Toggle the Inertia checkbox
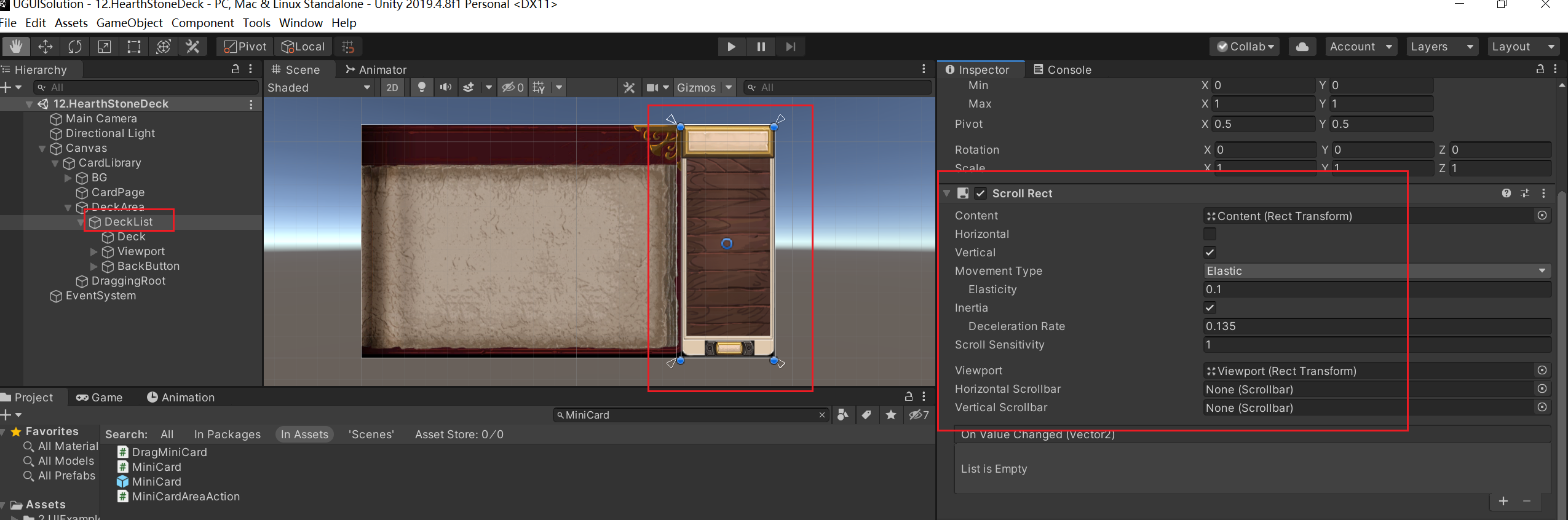Image resolution: width=1568 pixels, height=520 pixels. tap(1210, 308)
